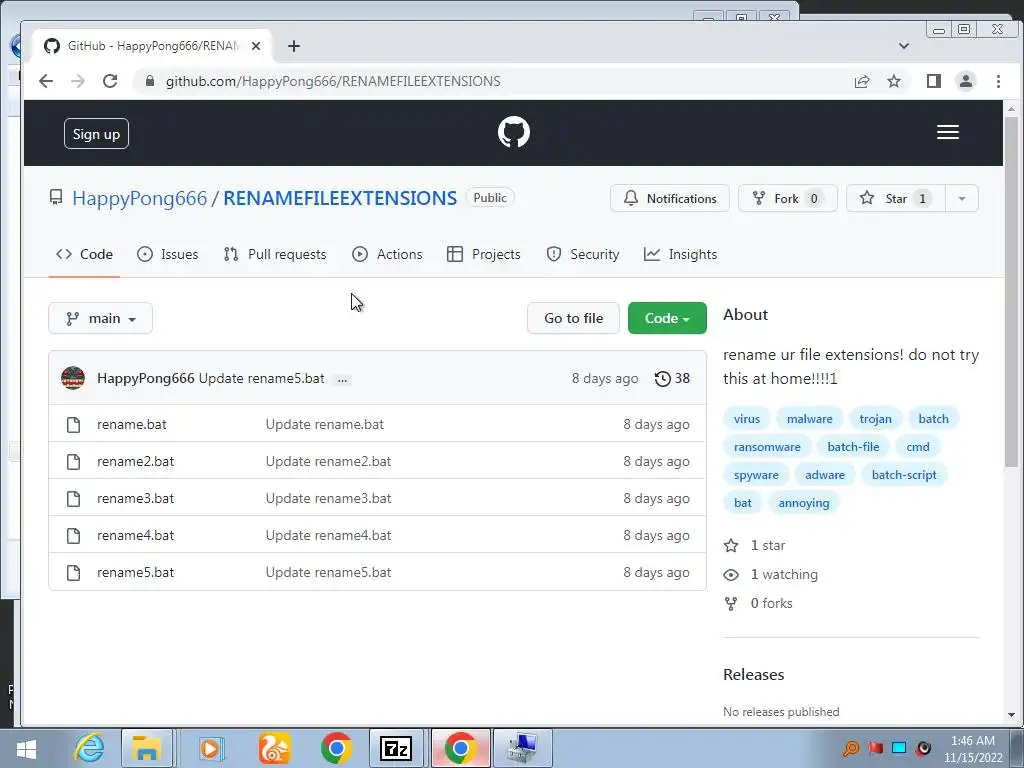Click the spyware topic tag
The image size is (1024, 768).
coord(756,475)
